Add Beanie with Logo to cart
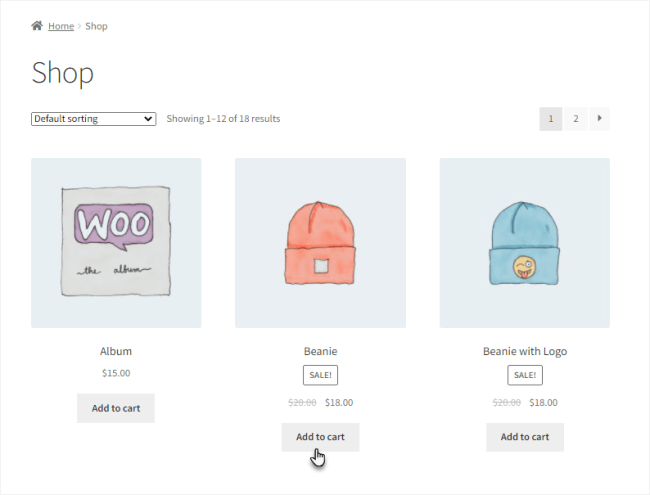The height and width of the screenshot is (495, 650). (x=525, y=437)
